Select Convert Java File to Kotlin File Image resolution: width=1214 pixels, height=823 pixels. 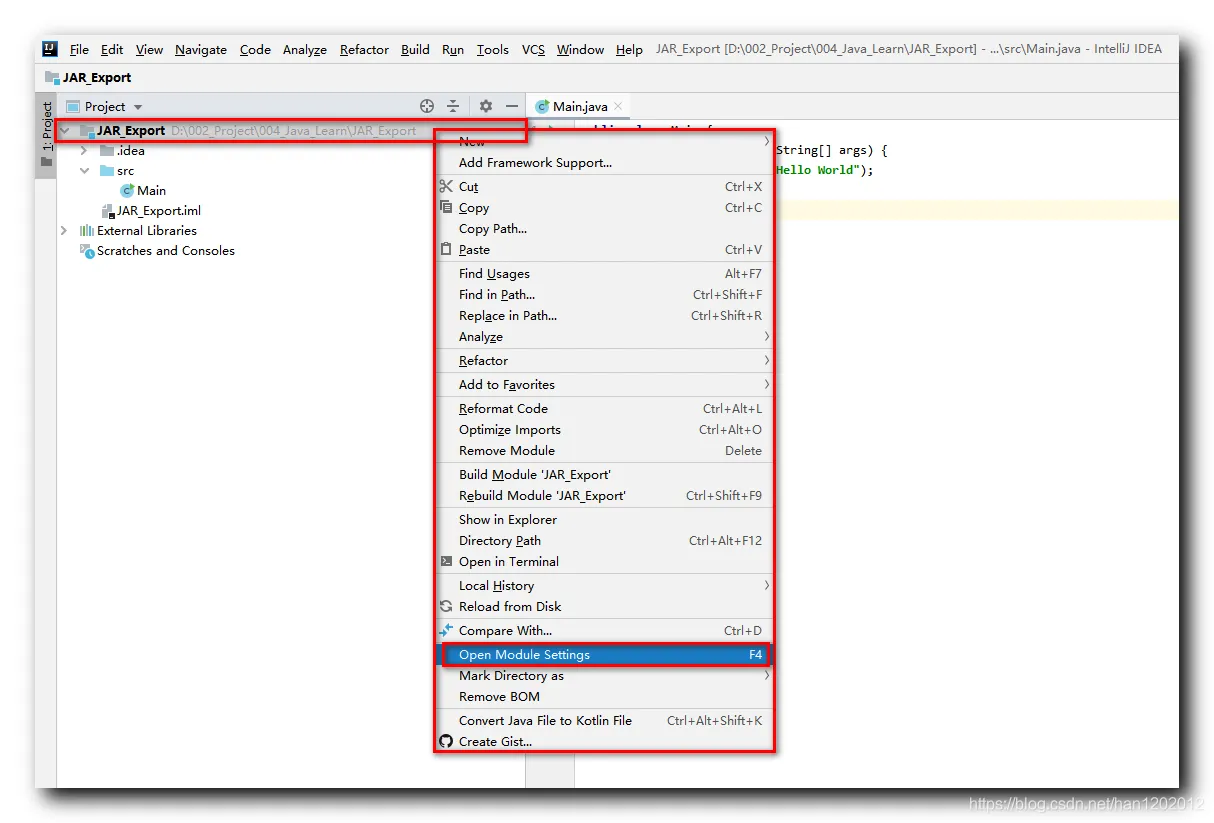point(604,720)
